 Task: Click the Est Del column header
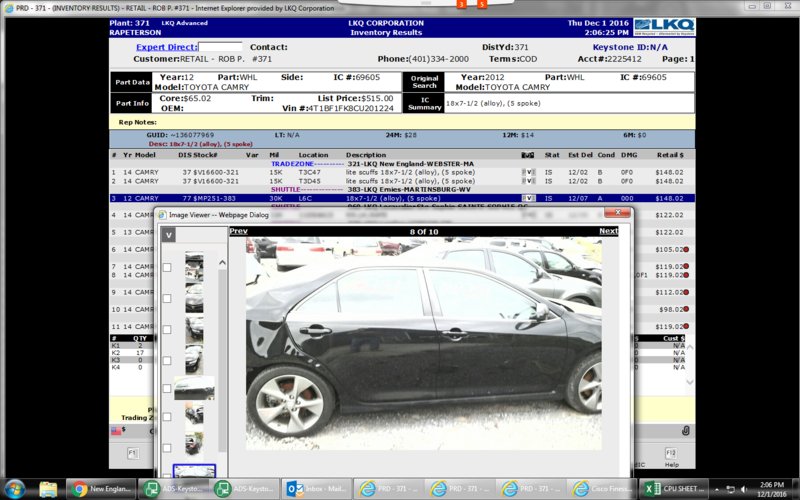coord(581,155)
